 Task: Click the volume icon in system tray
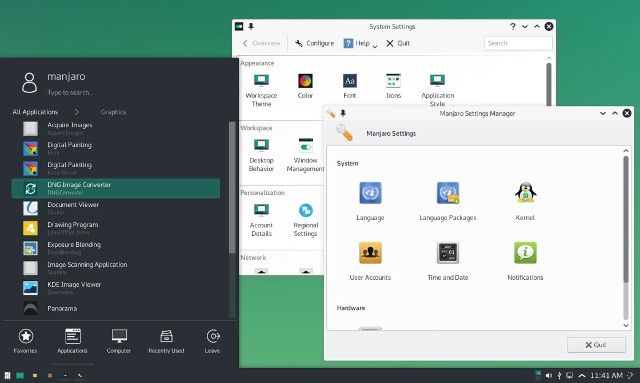[549, 375]
